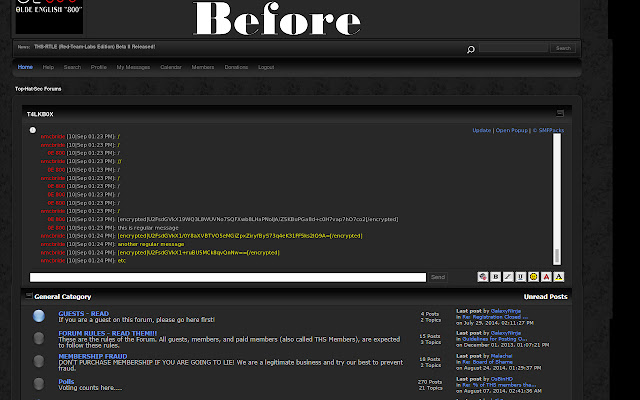Click the OE 800 forum logo

(49, 16)
